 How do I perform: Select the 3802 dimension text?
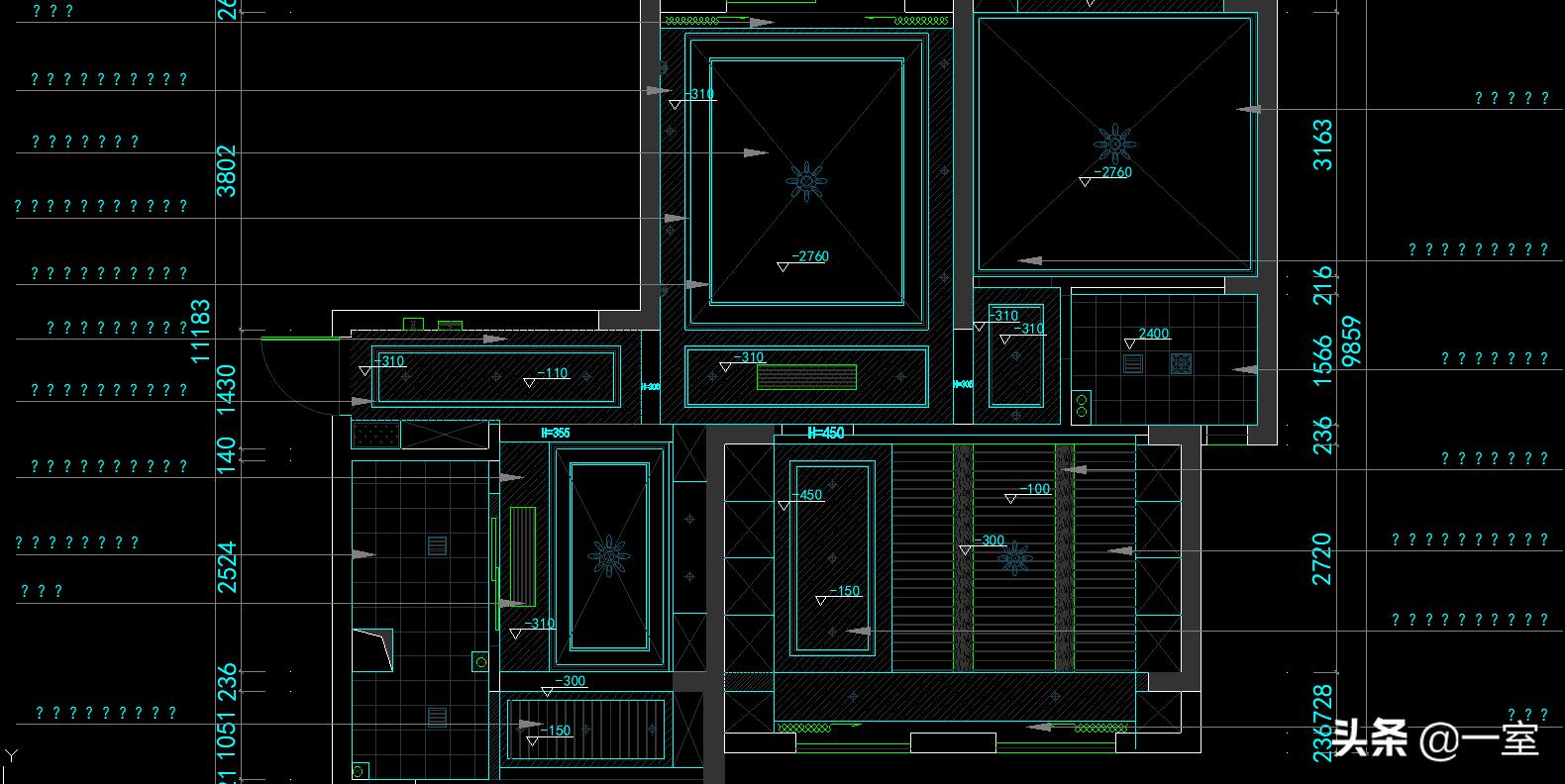coord(227,171)
